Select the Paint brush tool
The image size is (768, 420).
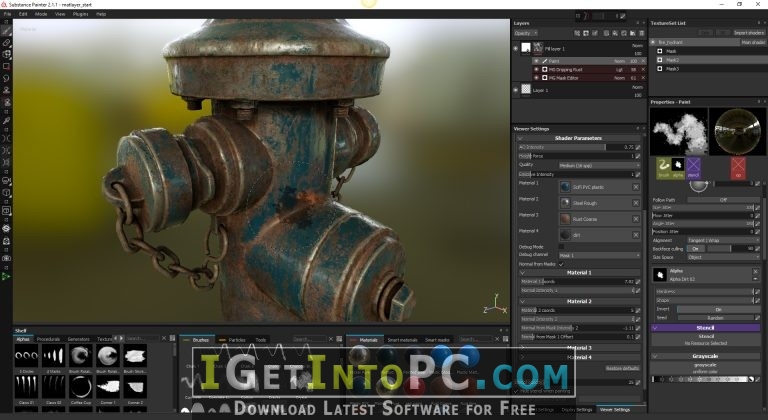pos(7,32)
